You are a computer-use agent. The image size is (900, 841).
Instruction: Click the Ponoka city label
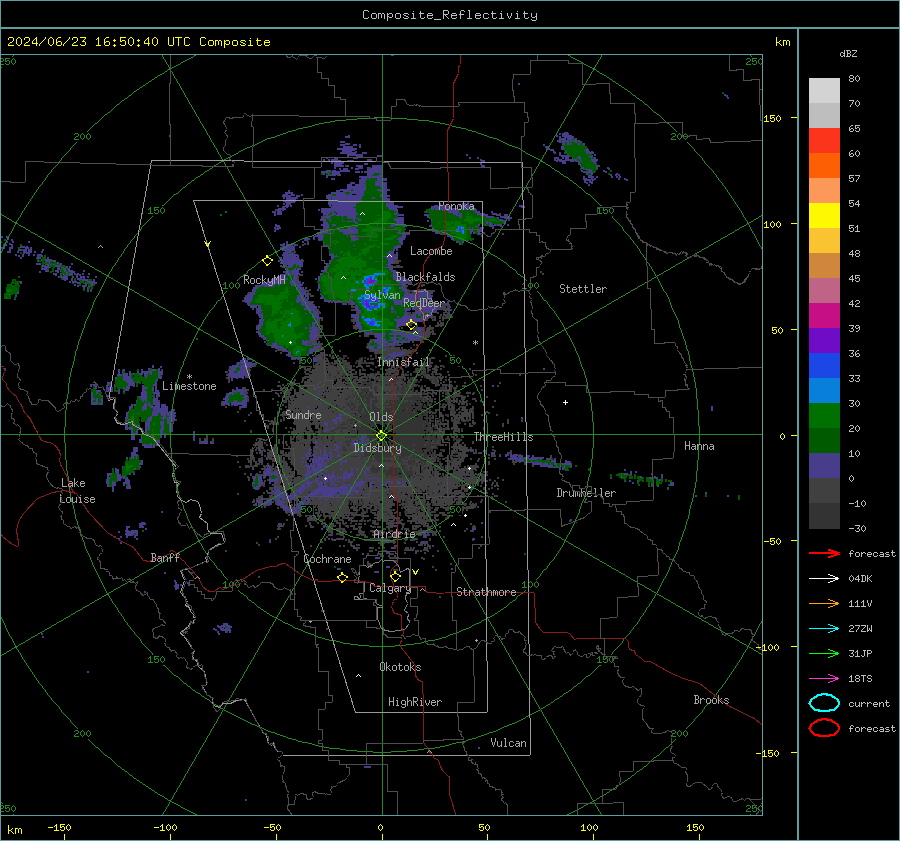[456, 206]
